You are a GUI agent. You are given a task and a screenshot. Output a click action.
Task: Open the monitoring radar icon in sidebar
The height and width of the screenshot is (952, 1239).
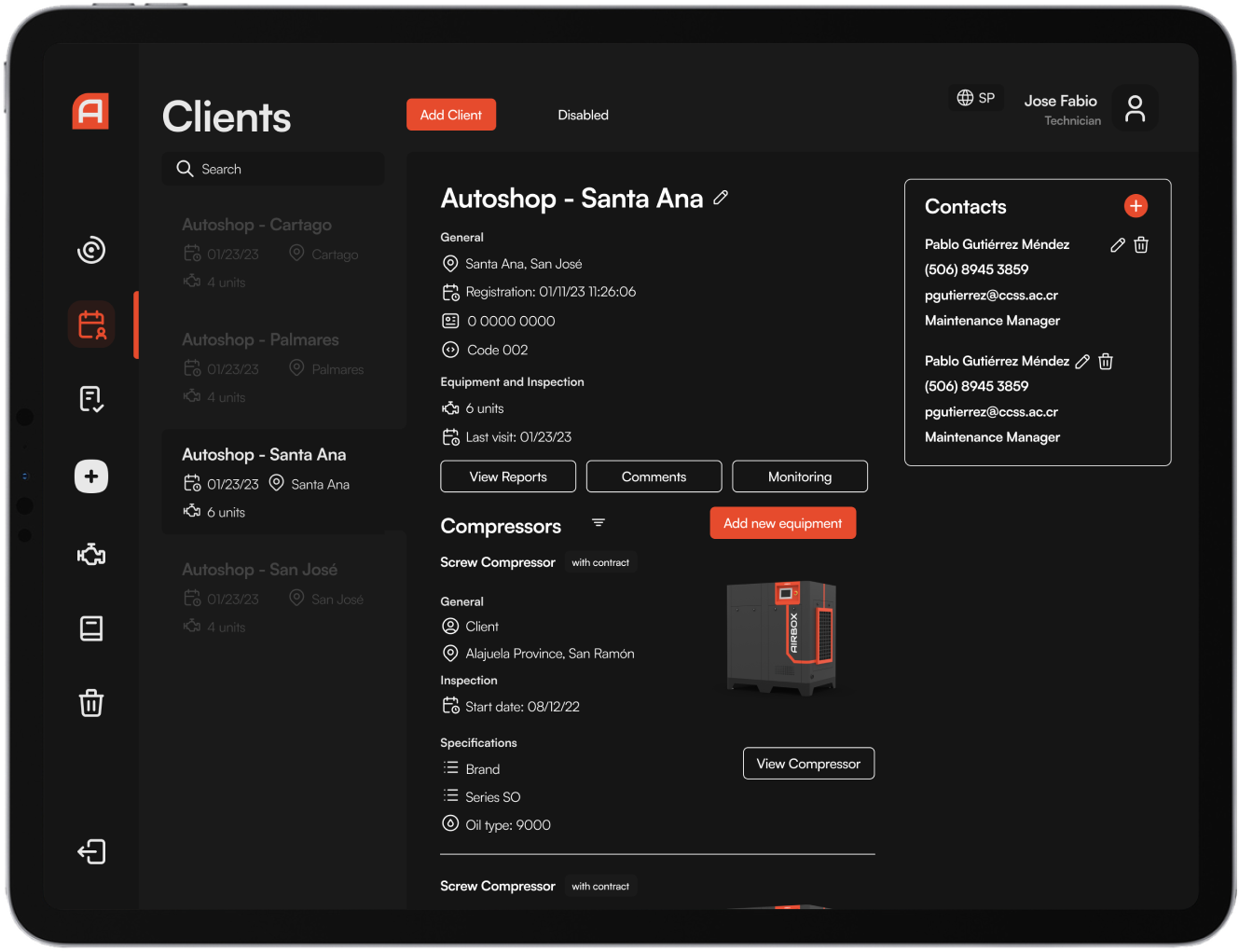pyautogui.click(x=91, y=250)
